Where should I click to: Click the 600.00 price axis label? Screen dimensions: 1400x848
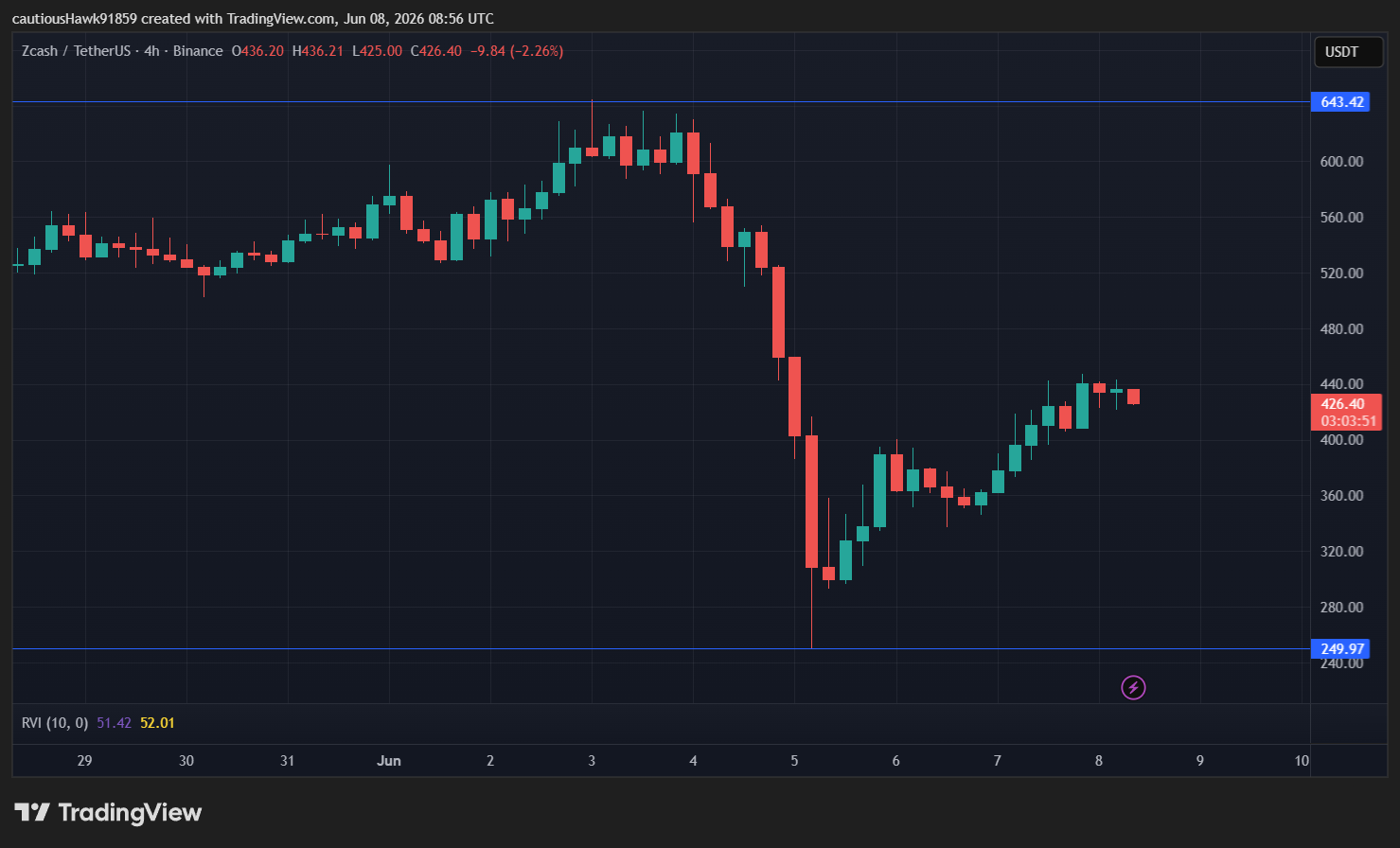(x=1341, y=162)
